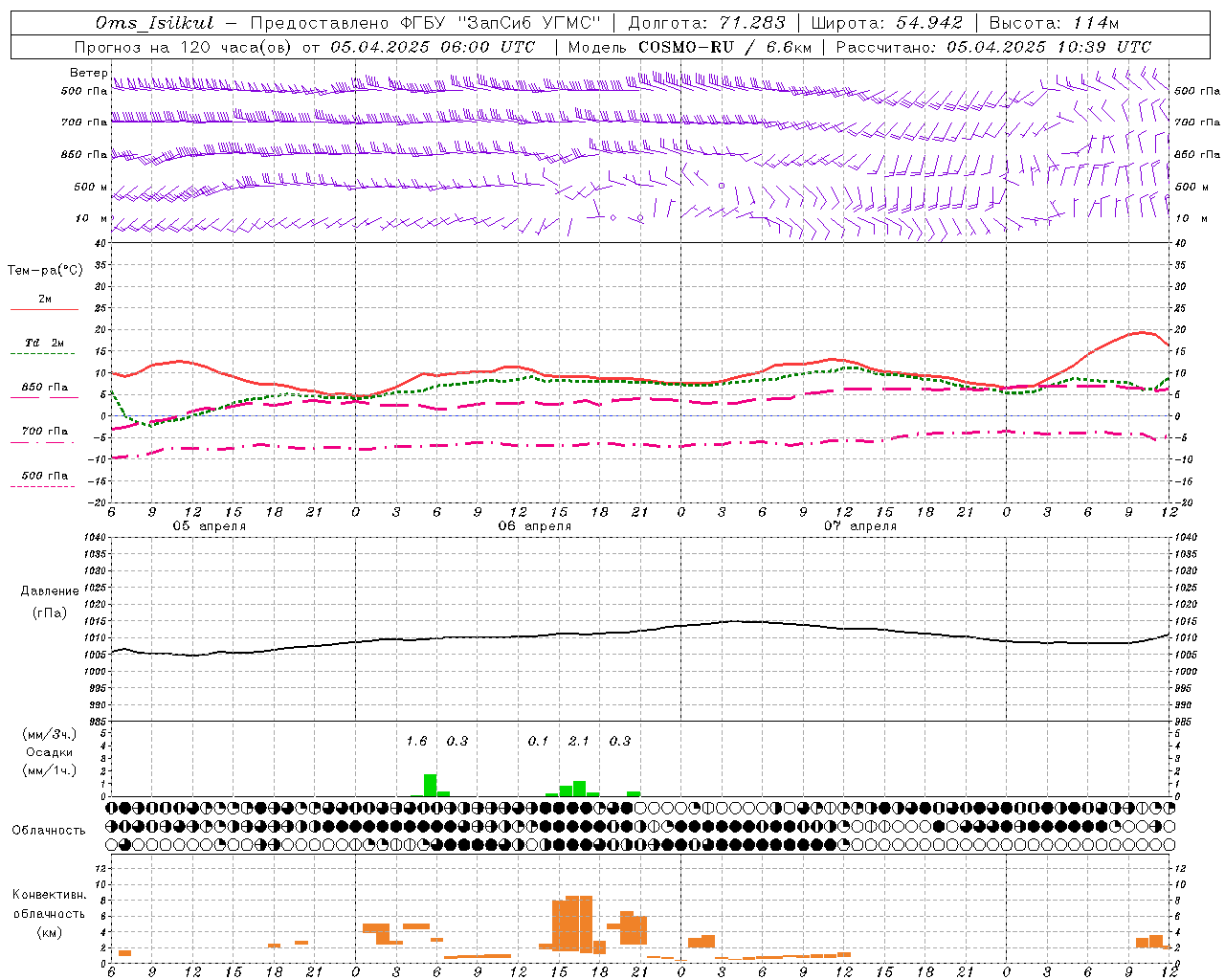Click the solid red line sample under 2м legend
This screenshot has width=1225, height=980.
tap(44, 310)
